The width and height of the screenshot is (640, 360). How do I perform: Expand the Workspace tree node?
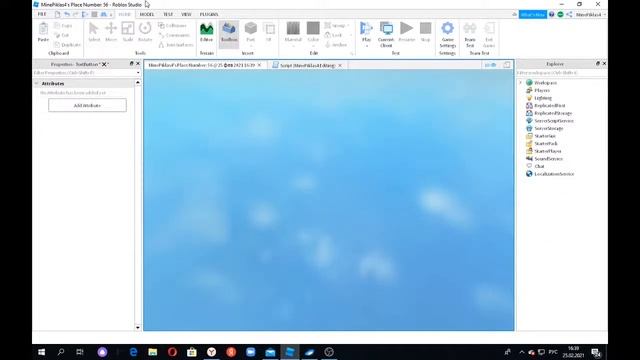[x=521, y=82]
